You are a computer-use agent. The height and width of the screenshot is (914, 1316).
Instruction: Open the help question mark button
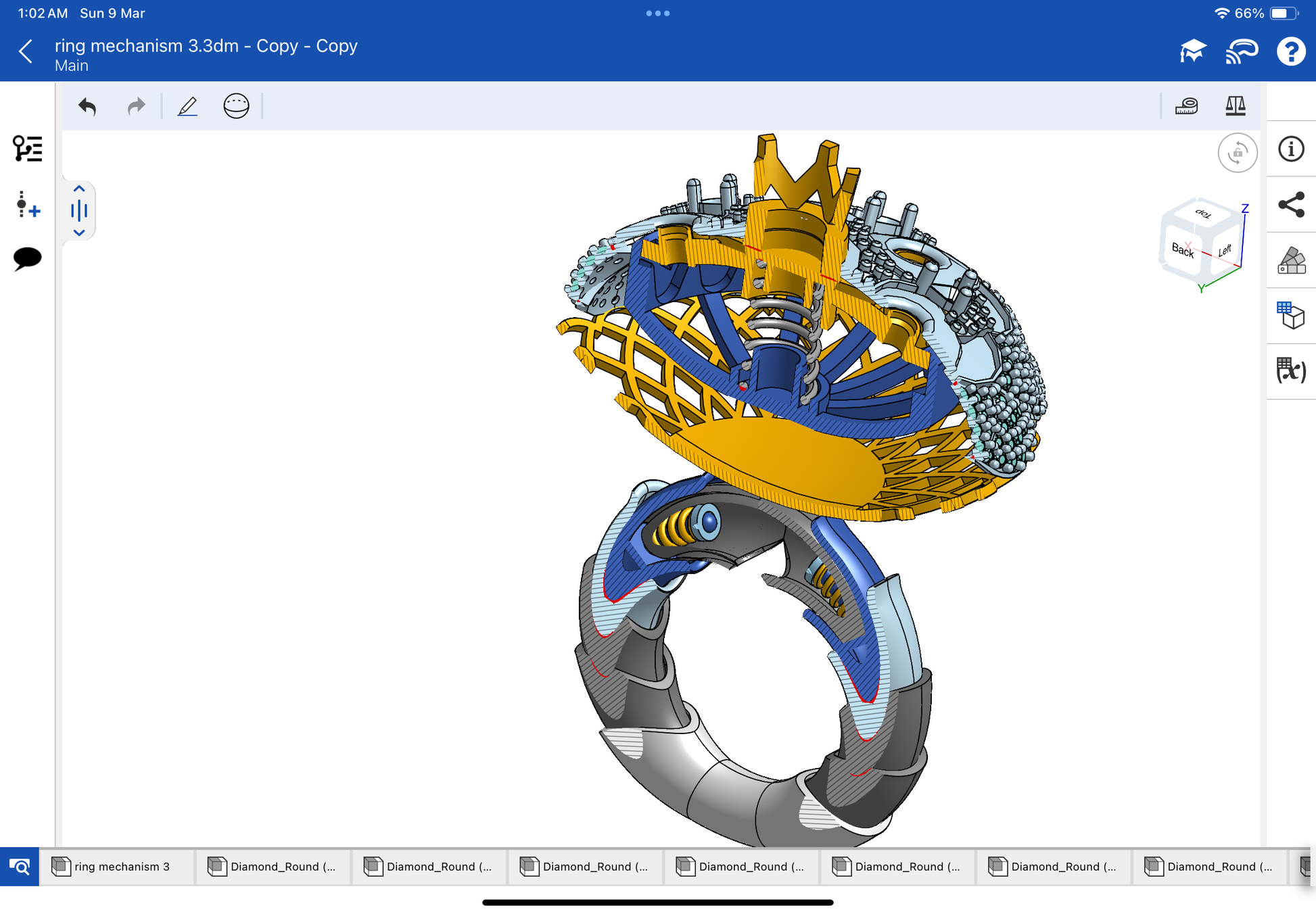[1290, 51]
